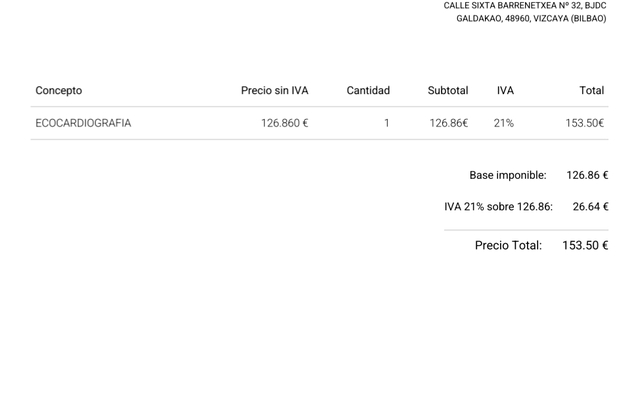Click the CALLE SIXTA BARRENETXEA address line
The image size is (640, 400).
pos(524,6)
